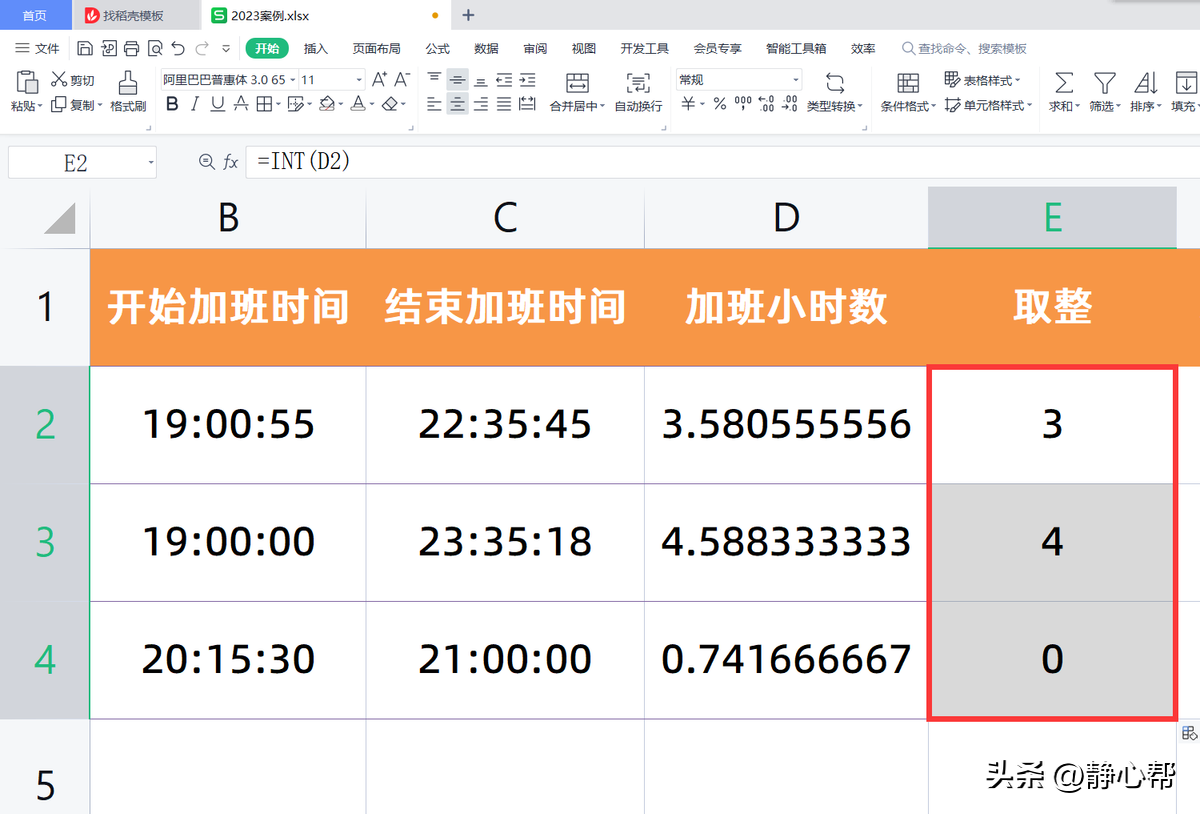
Task: Click the Filter (筛选) funnel icon
Action: [1104, 82]
